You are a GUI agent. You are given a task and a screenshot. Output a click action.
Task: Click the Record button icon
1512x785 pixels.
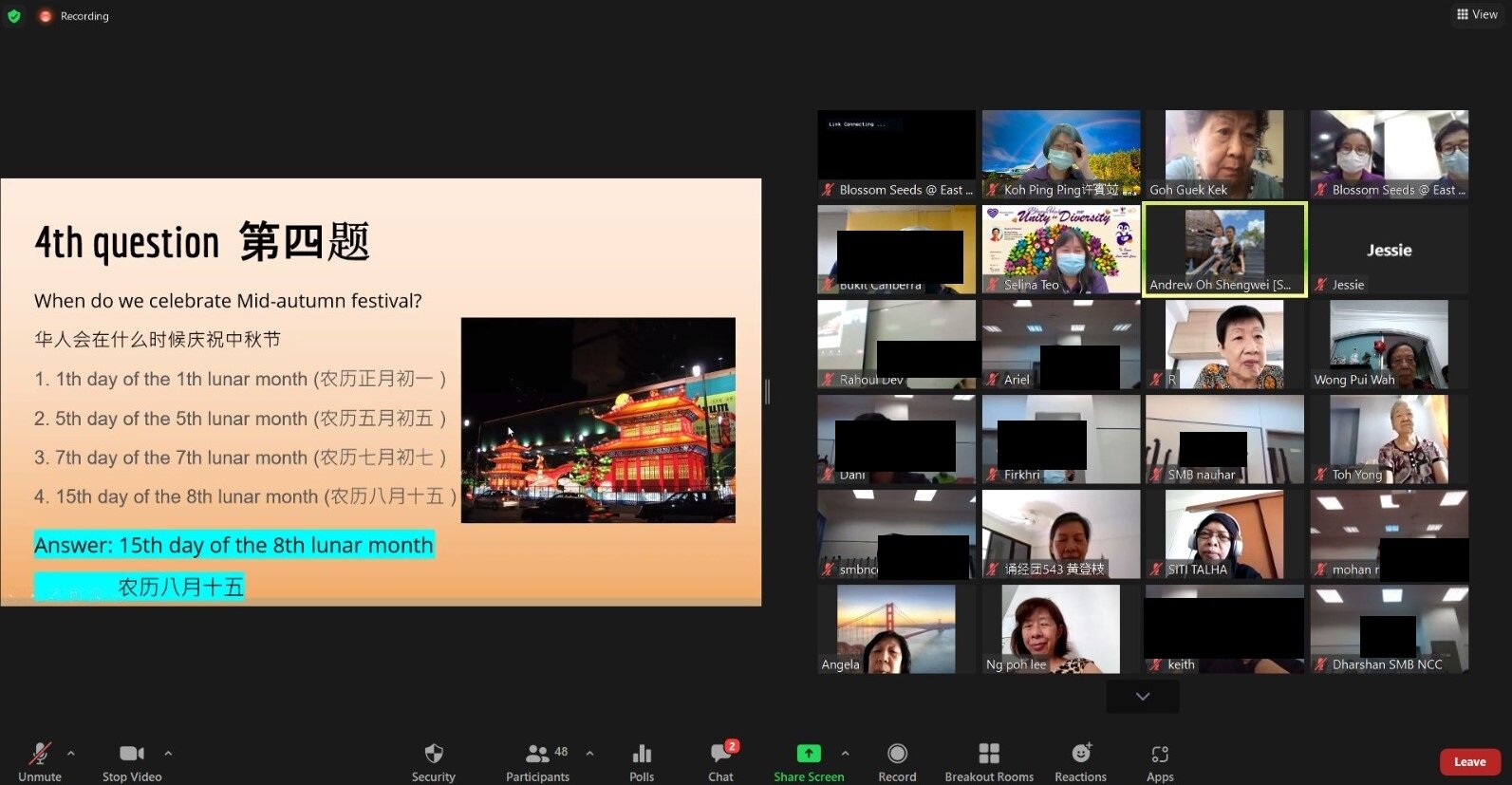[897, 754]
